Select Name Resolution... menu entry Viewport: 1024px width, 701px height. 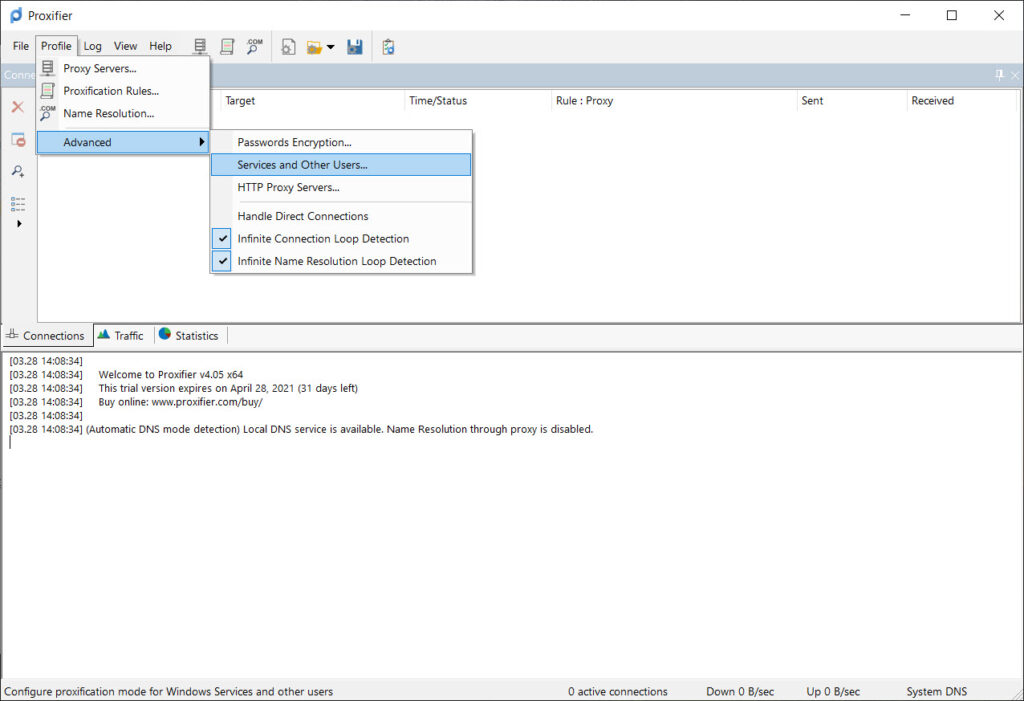123,114
